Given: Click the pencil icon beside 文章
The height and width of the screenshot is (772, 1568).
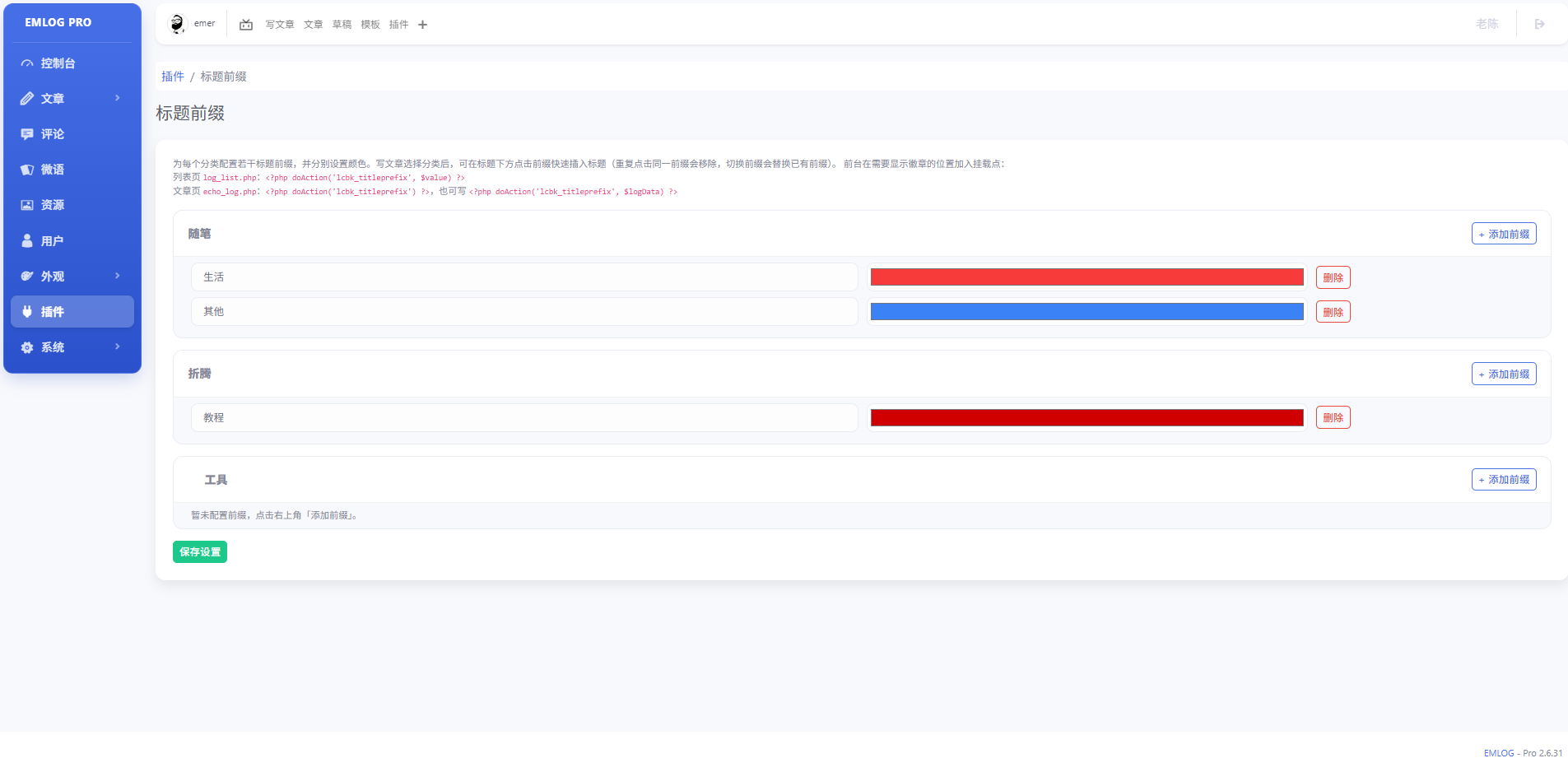Looking at the screenshot, I should [27, 99].
